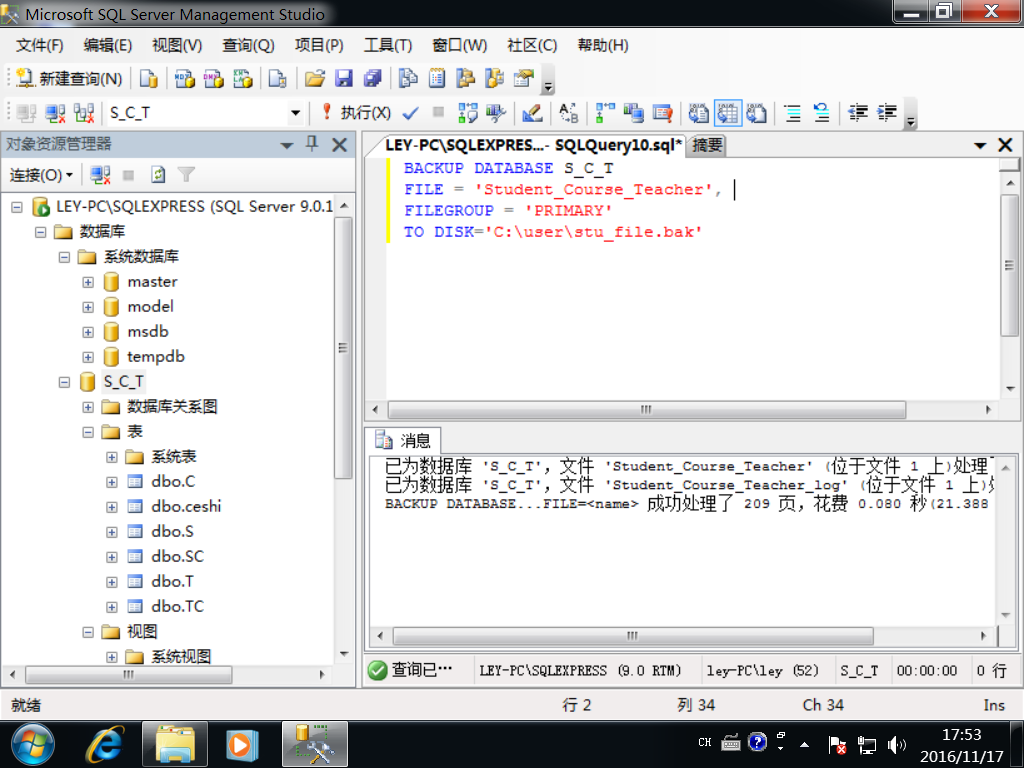Screen dimensions: 1024x768
Task: Open Windows Start menu
Action: click(x=33, y=744)
